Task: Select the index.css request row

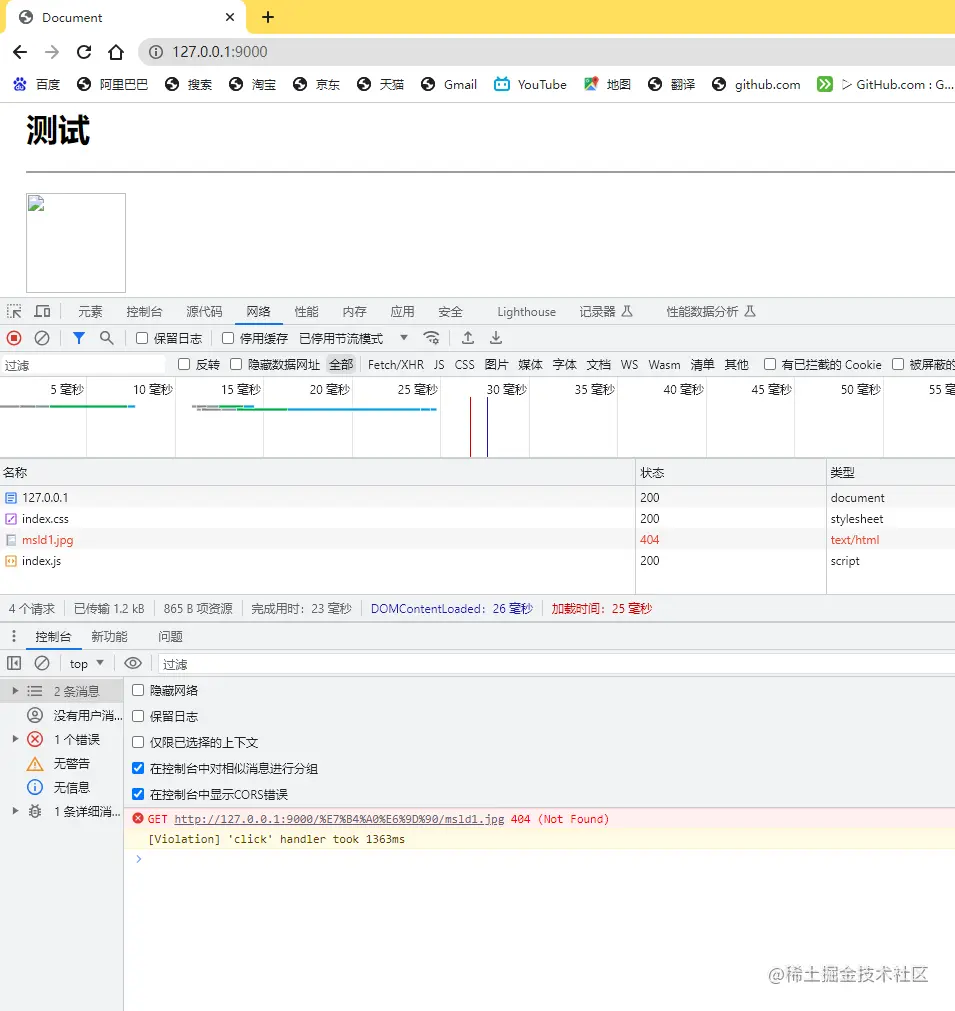Action: click(477, 518)
